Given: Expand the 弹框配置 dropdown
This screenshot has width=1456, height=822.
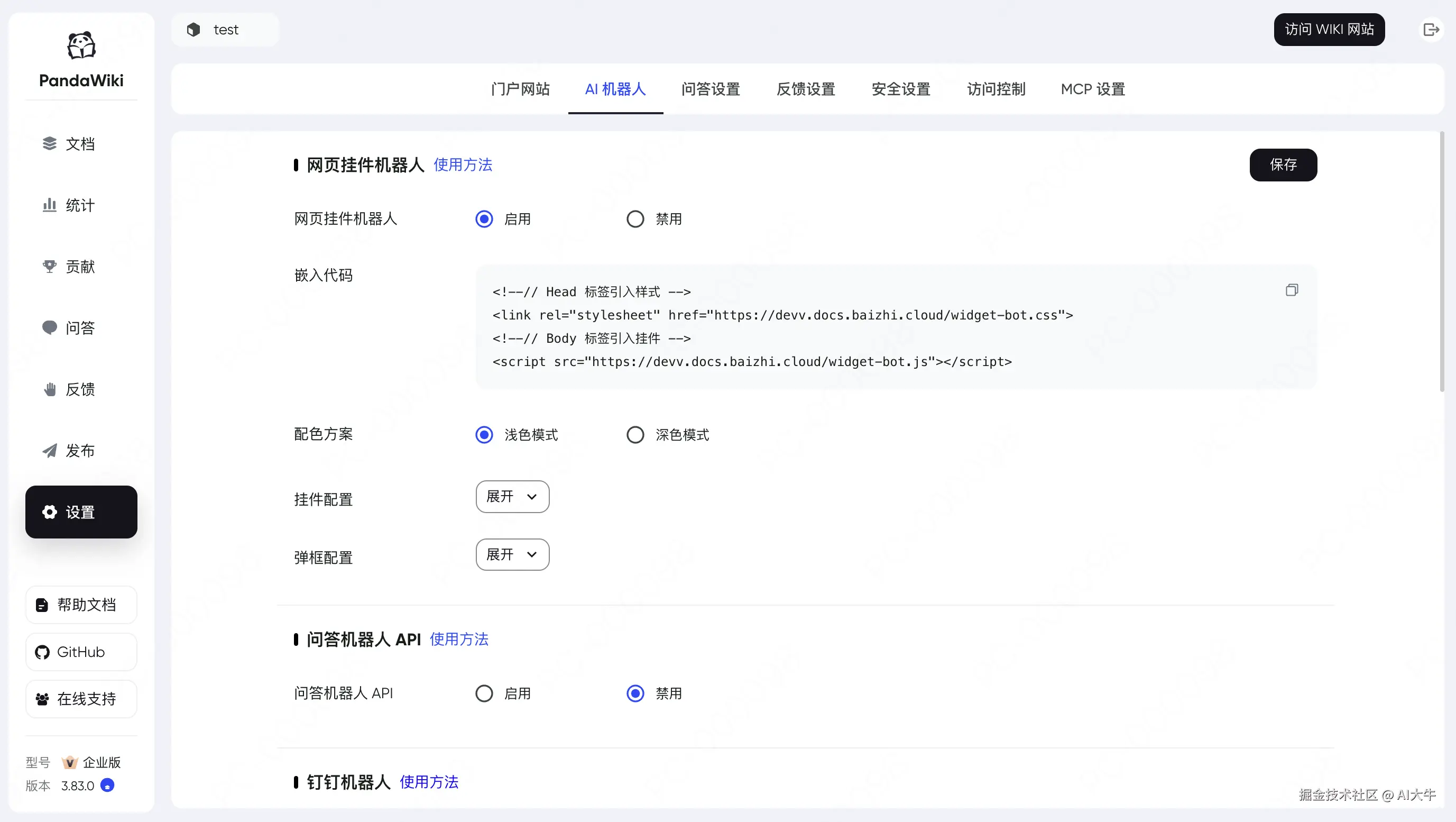Looking at the screenshot, I should (x=512, y=554).
